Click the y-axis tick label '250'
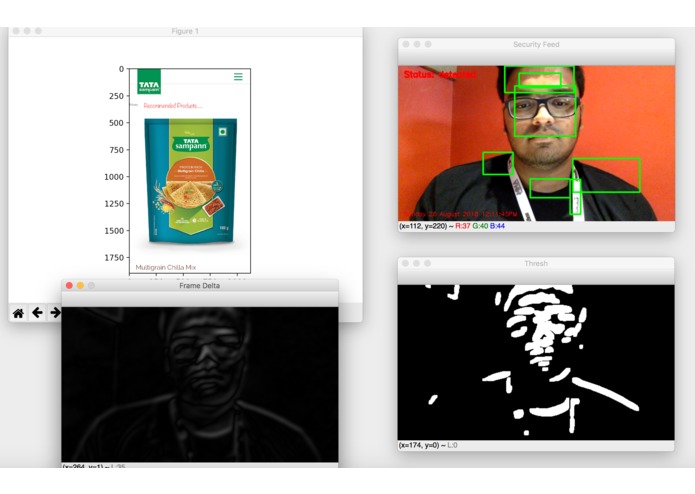Image resolution: width=695 pixels, height=494 pixels. [116, 96]
